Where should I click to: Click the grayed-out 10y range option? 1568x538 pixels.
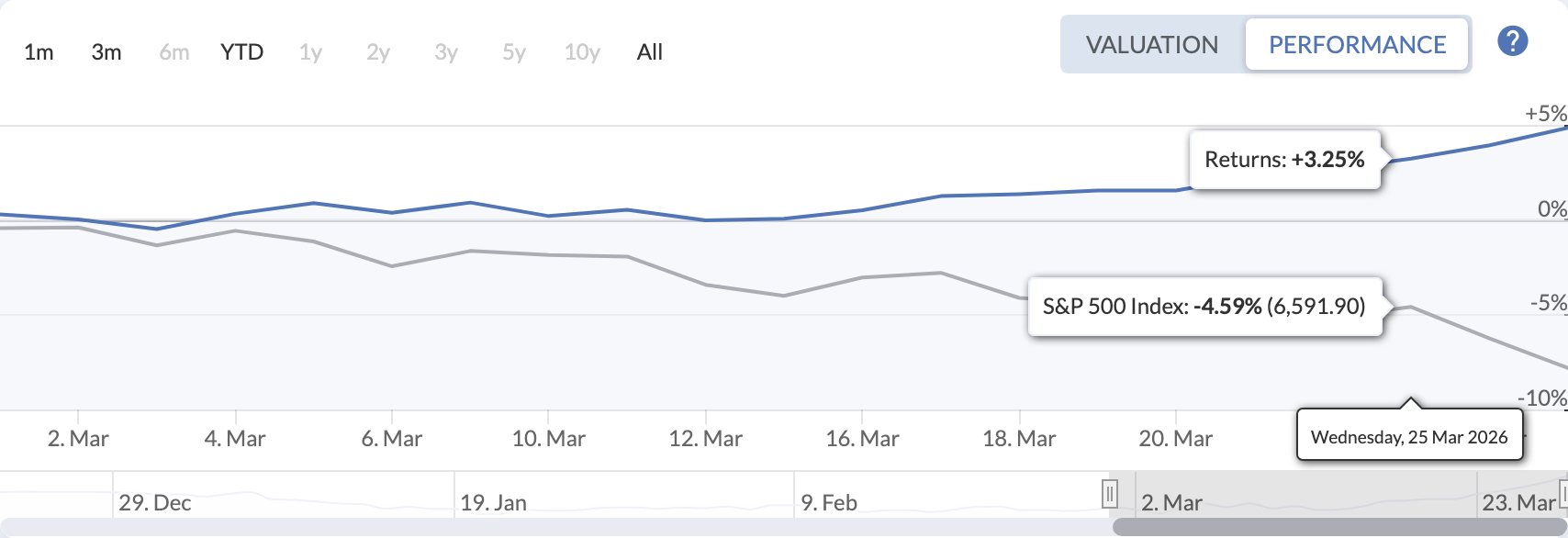580,52
